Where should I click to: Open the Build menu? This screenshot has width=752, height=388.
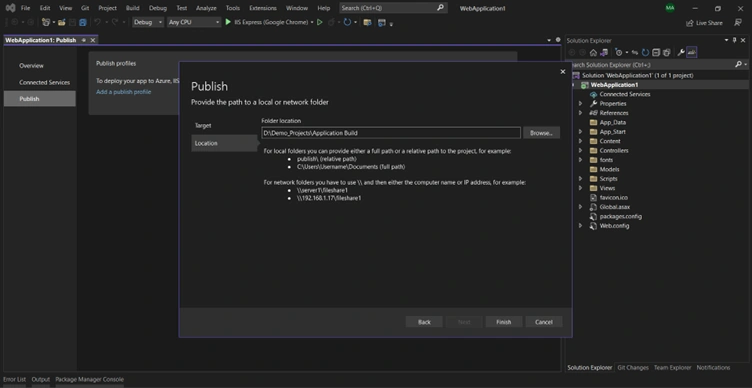(132, 8)
